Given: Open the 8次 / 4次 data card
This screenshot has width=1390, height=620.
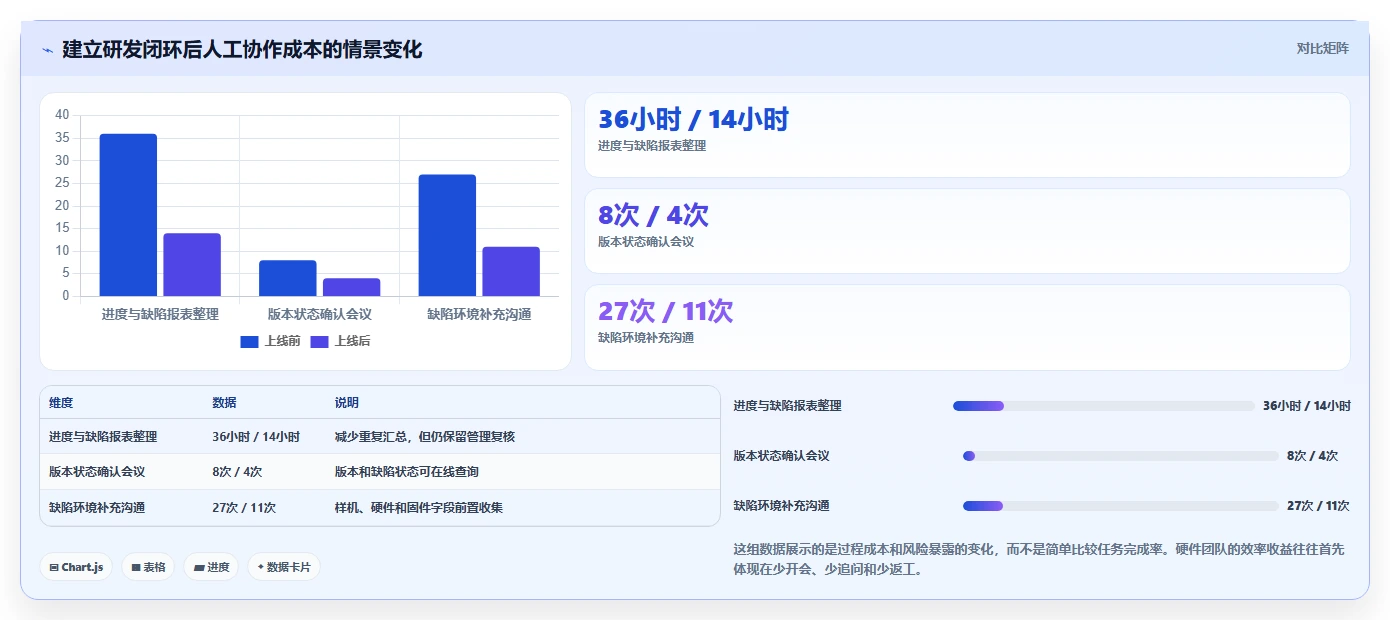Looking at the screenshot, I should [967, 231].
